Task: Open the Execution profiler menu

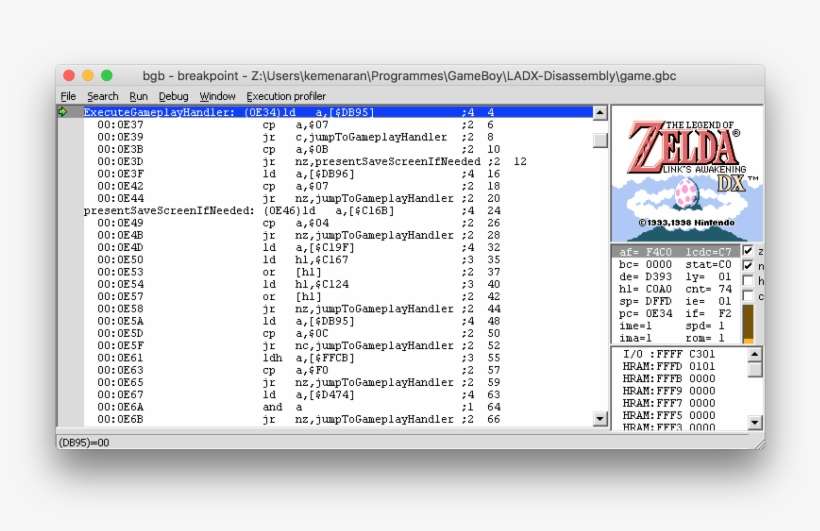Action: coord(286,96)
